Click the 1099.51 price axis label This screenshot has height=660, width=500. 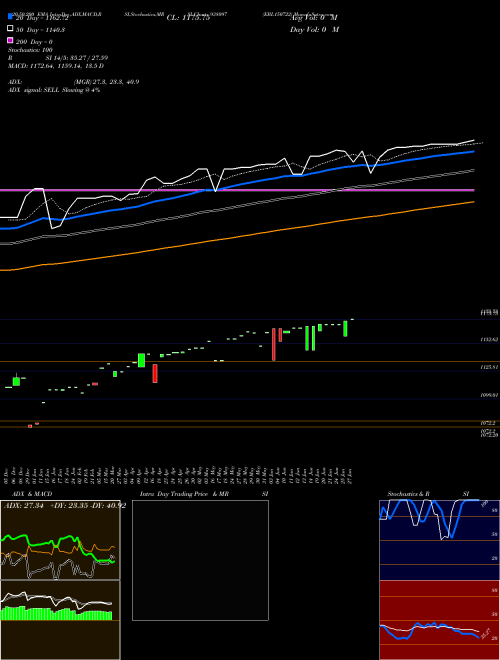489,395
